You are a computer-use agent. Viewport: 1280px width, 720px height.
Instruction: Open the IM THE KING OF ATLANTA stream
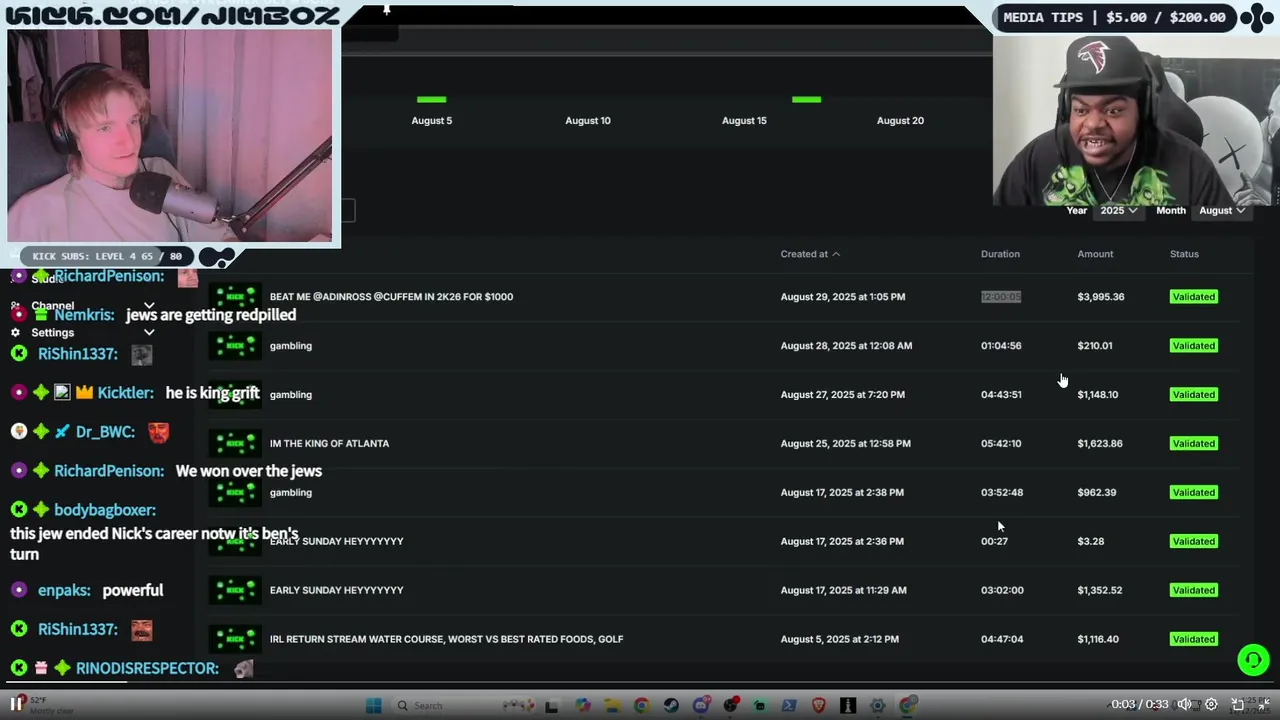[329, 443]
